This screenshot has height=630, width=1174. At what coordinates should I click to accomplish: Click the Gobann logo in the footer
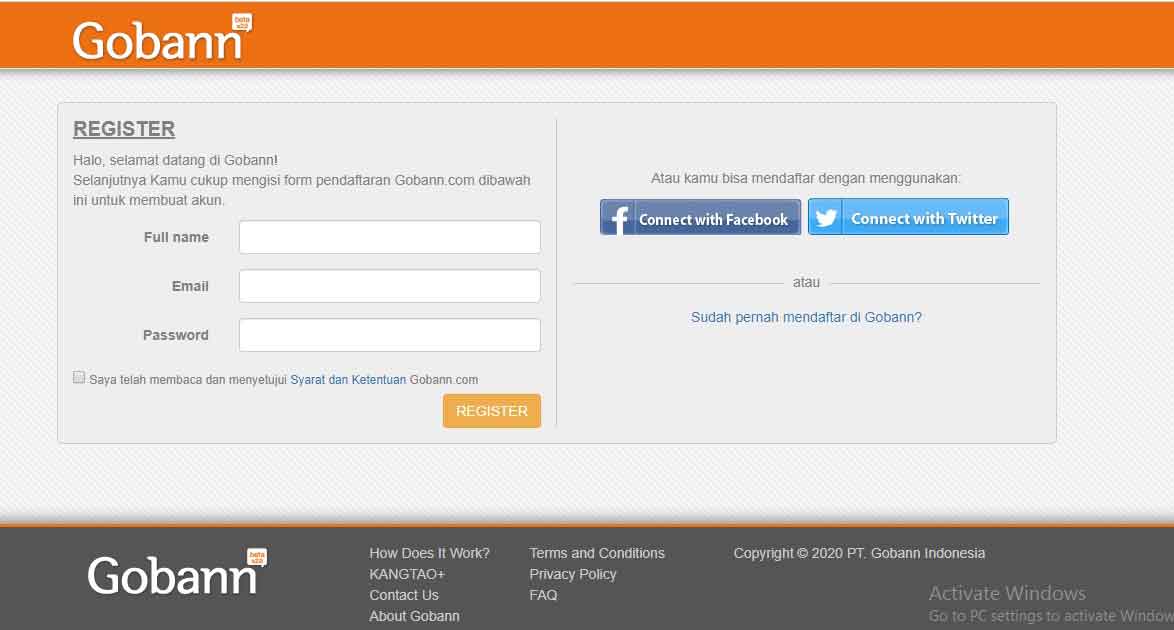click(177, 572)
